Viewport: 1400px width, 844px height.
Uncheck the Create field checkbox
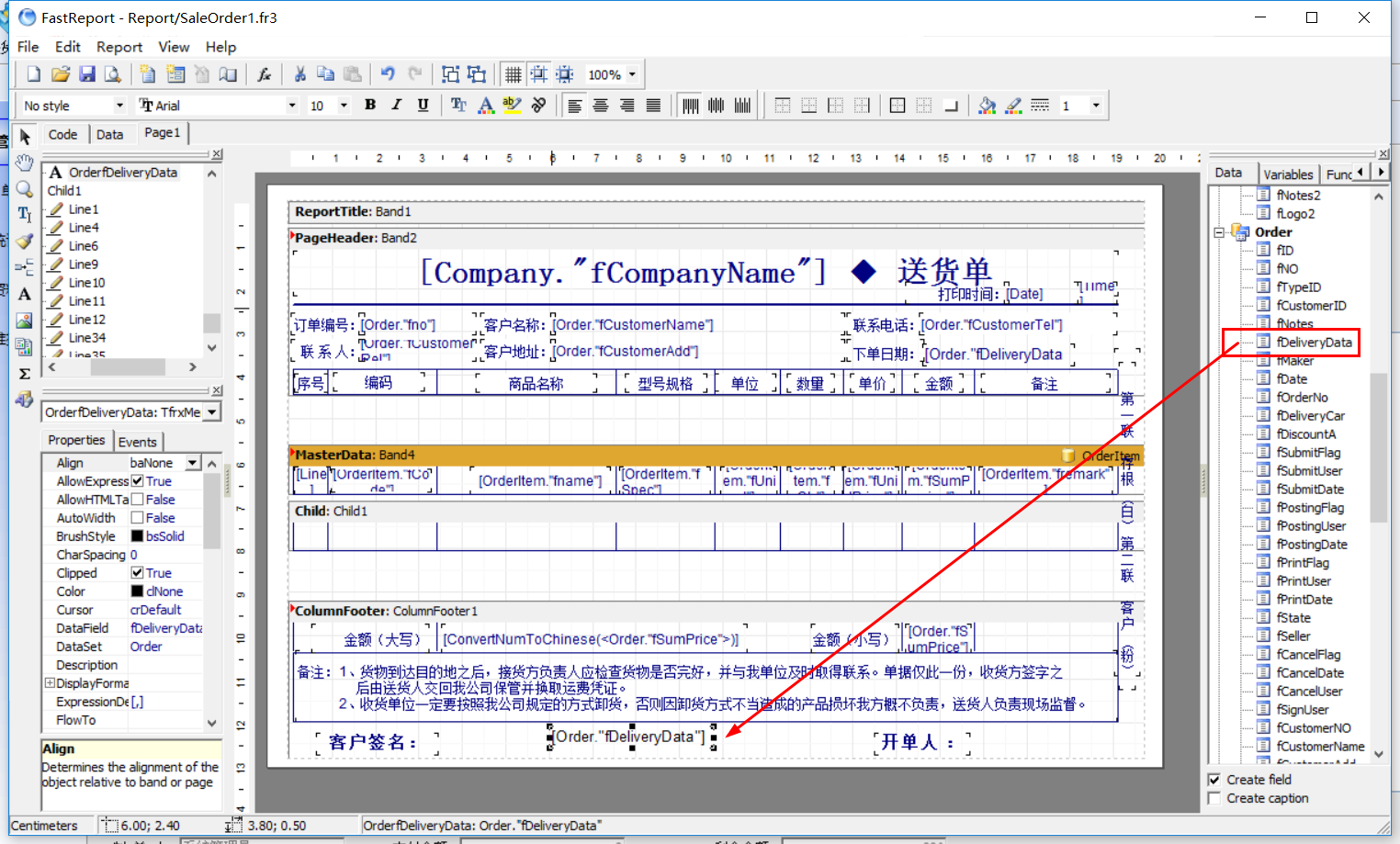[1214, 780]
